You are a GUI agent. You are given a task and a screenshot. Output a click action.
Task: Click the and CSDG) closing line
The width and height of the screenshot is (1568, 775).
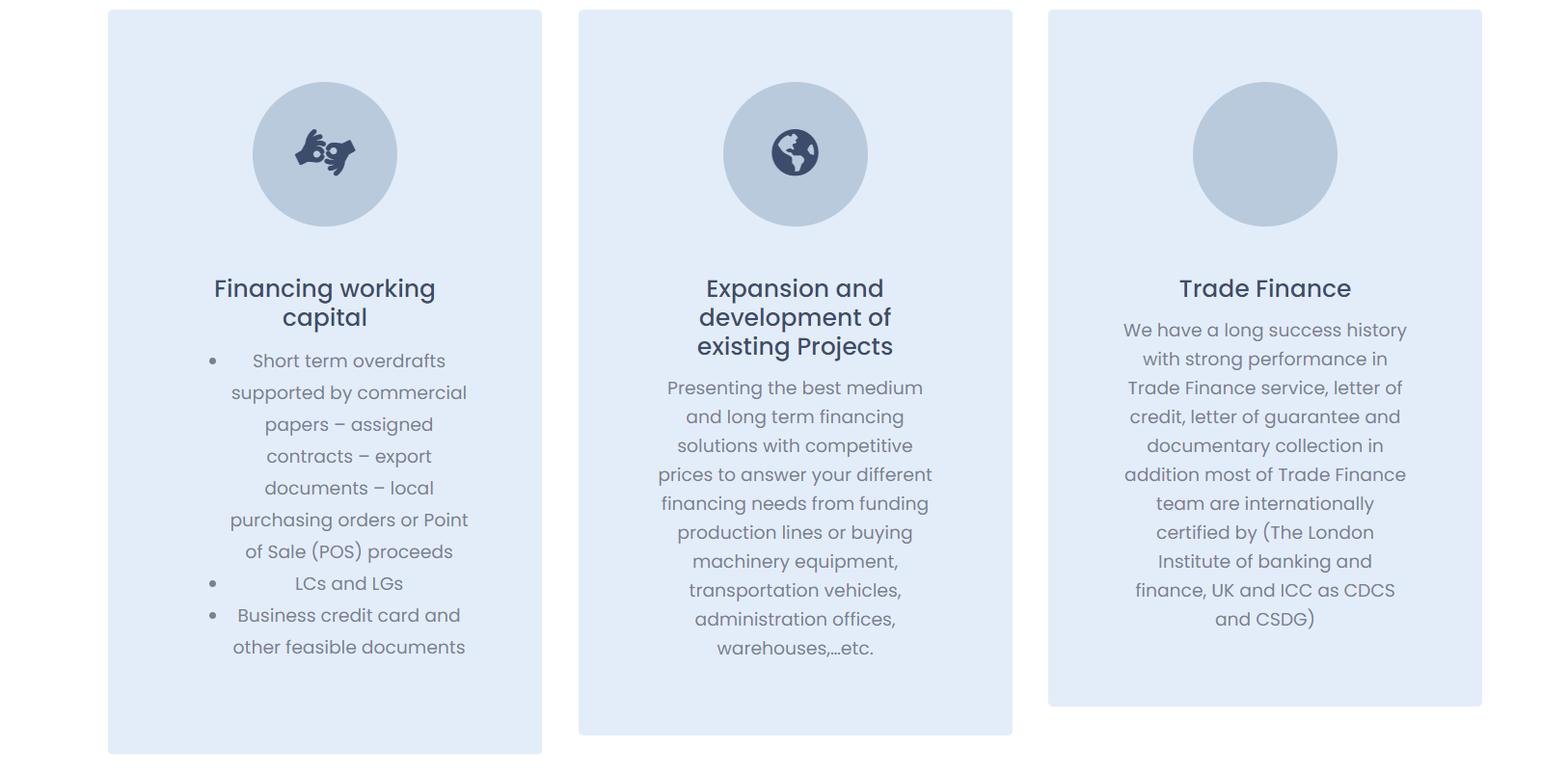click(x=1264, y=619)
